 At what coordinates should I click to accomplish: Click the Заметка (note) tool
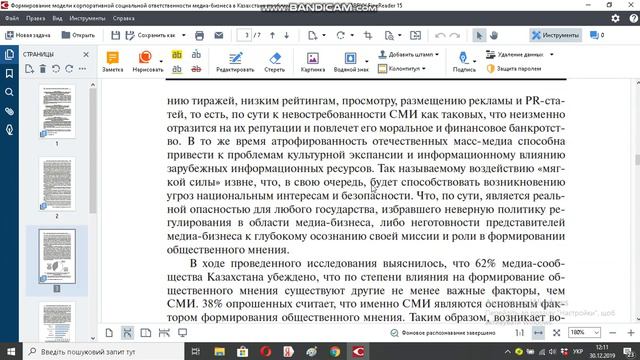point(112,62)
